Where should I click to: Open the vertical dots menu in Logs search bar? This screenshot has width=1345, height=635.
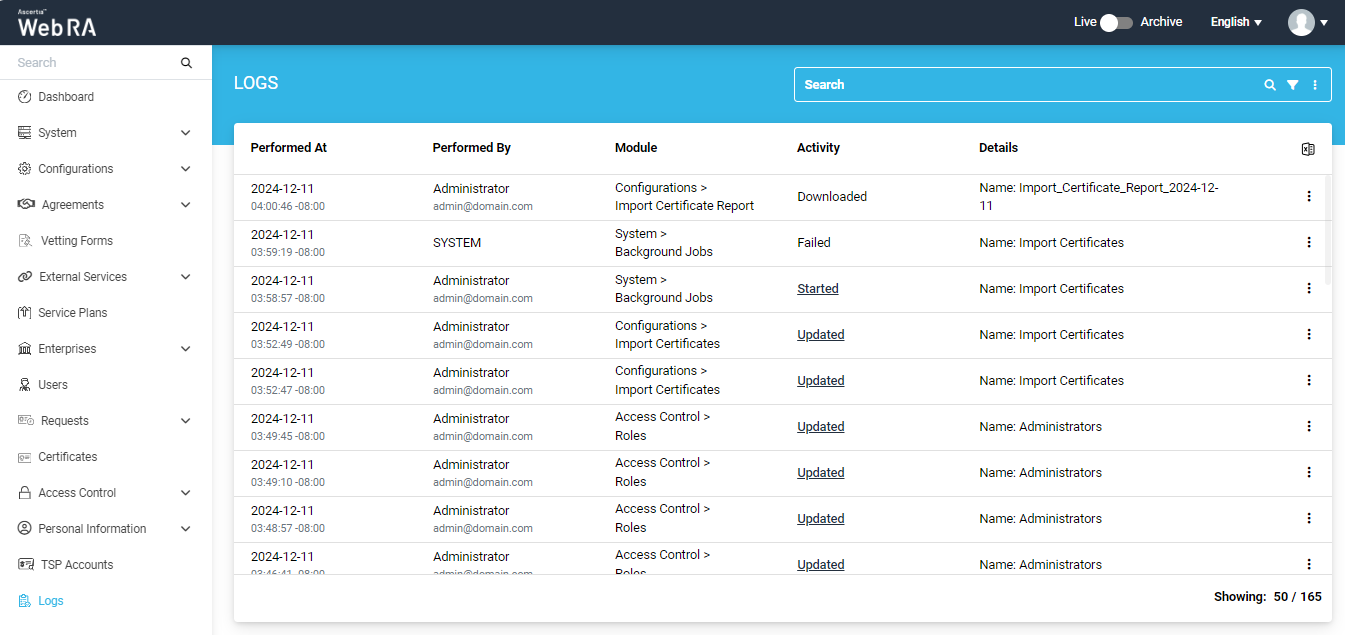(x=1315, y=85)
